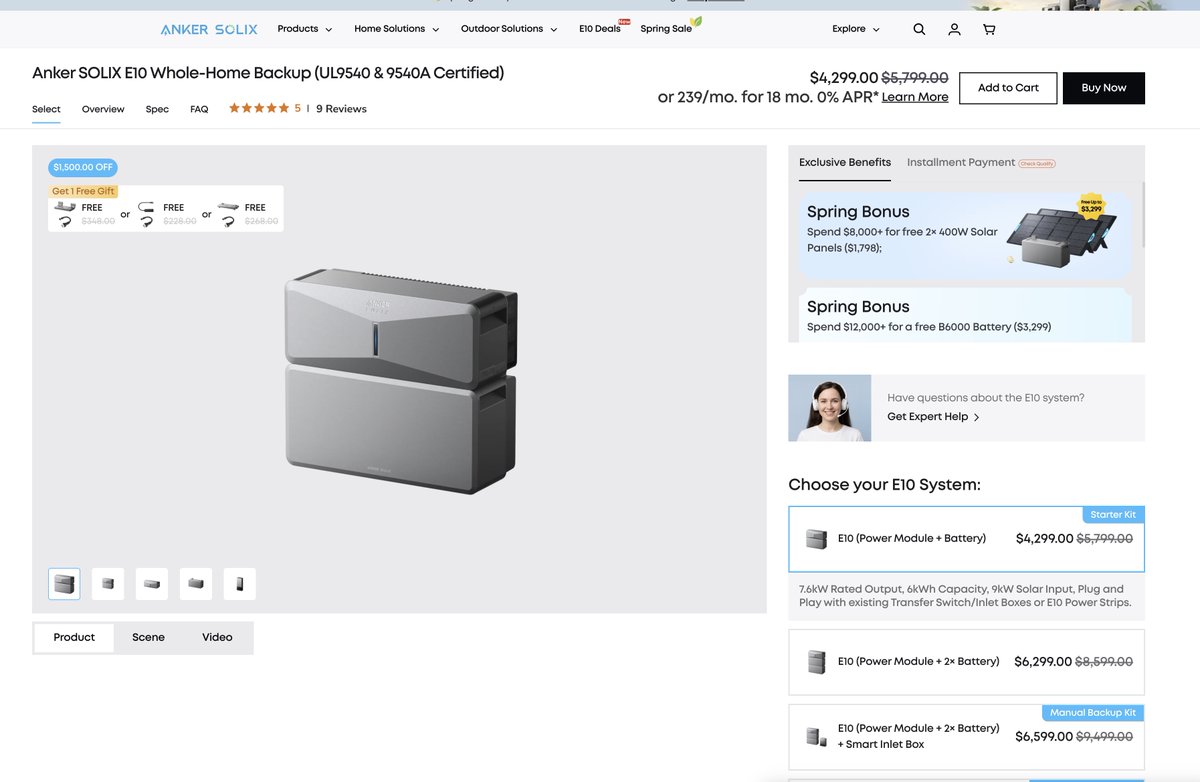Click the Anker SOLIX logo
The height and width of the screenshot is (782, 1200).
click(x=209, y=29)
